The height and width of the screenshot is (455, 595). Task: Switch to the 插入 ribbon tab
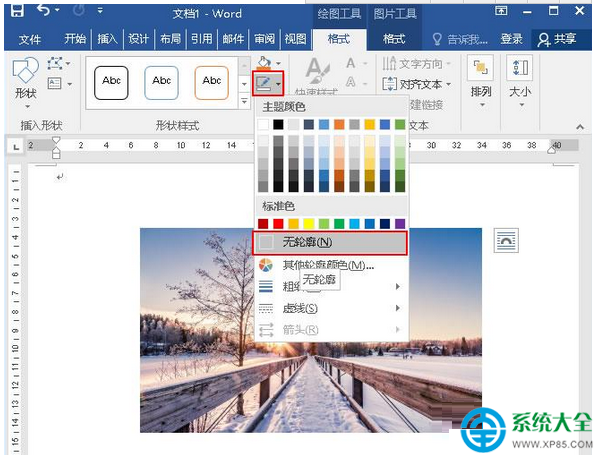click(x=107, y=39)
